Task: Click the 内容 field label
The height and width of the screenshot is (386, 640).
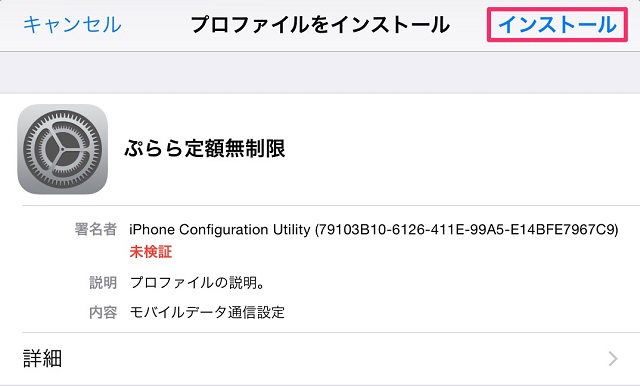Action: (103, 313)
